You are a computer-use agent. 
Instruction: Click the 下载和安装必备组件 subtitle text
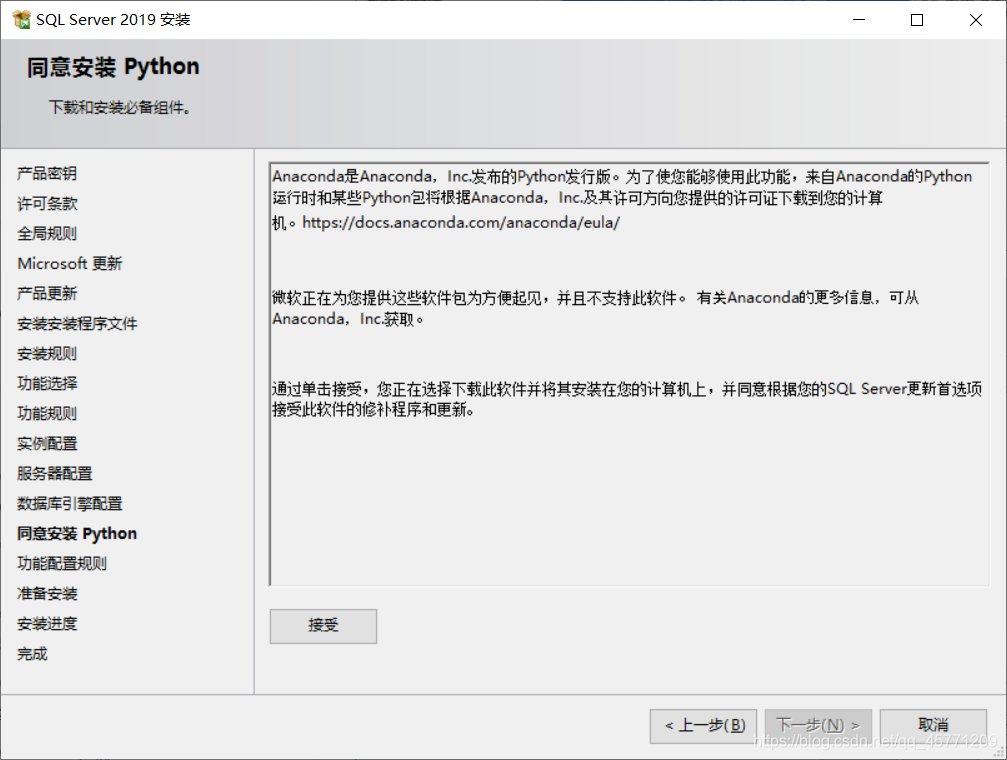120,107
